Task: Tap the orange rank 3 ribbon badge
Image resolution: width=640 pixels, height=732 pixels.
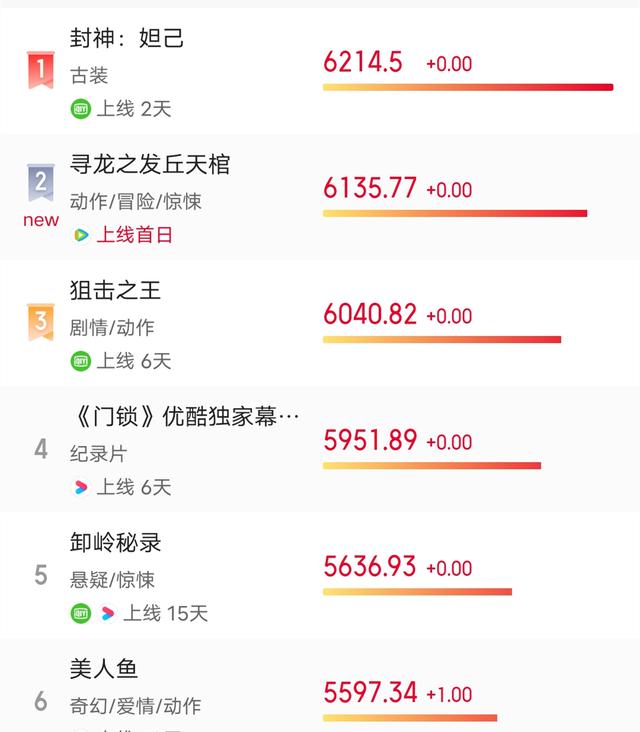Action: tap(41, 322)
